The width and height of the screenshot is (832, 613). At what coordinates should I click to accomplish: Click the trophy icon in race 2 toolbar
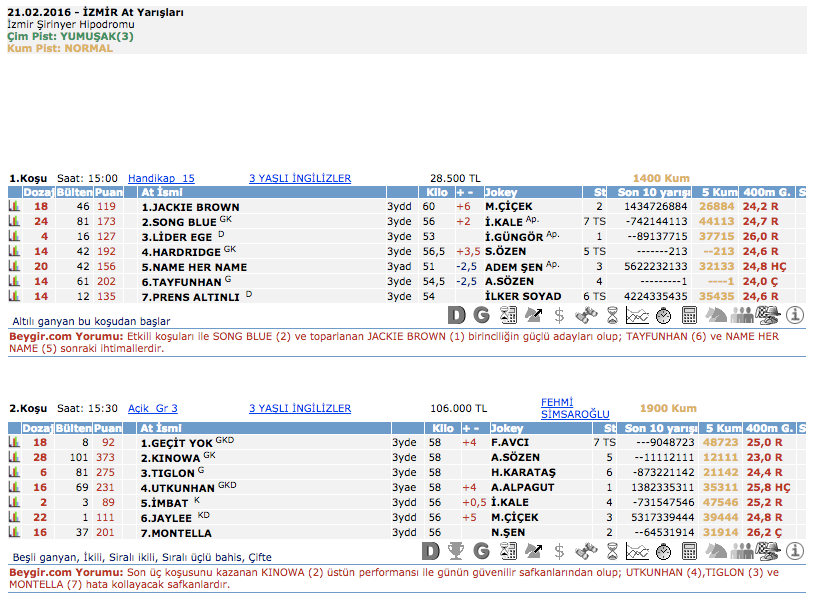pos(456,551)
